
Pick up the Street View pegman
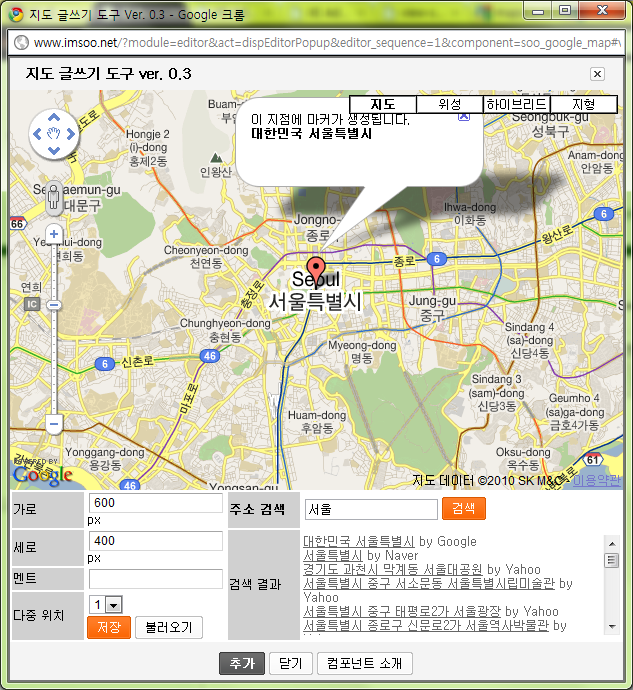click(54, 197)
